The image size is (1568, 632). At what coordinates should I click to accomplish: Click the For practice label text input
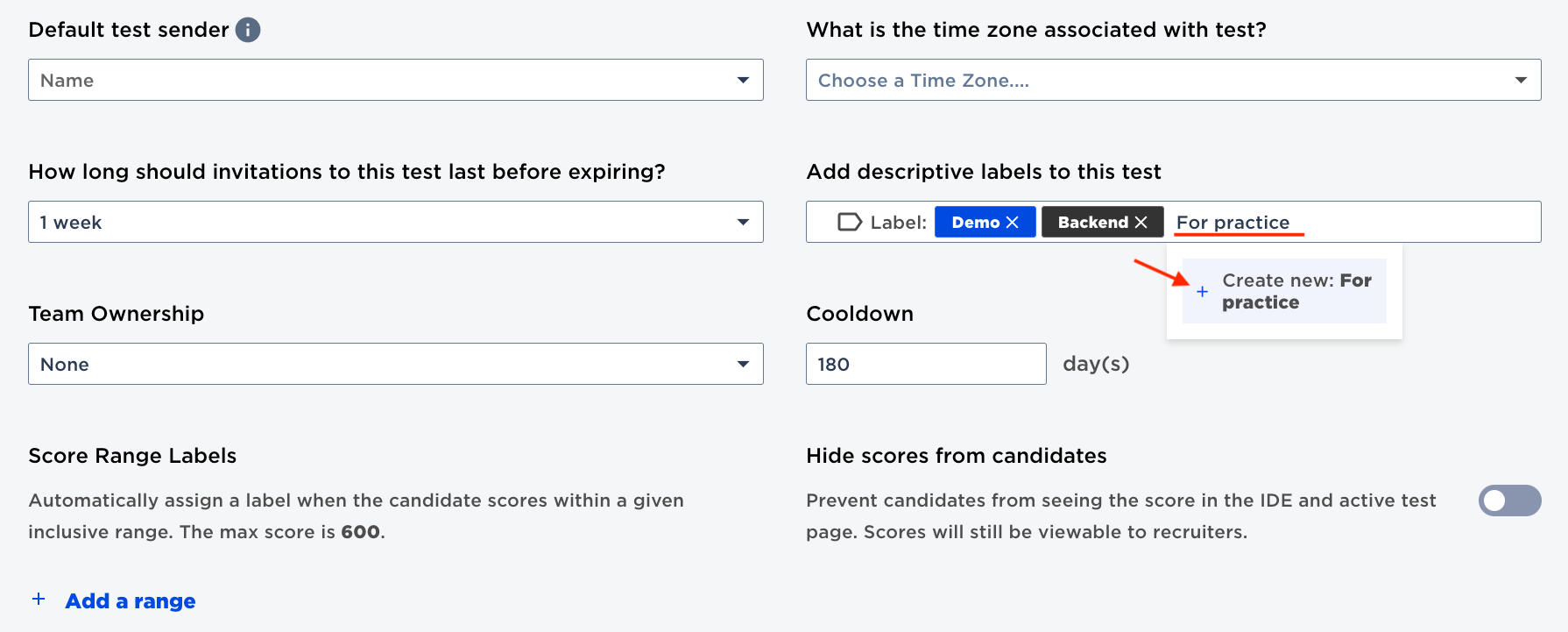click(1353, 223)
